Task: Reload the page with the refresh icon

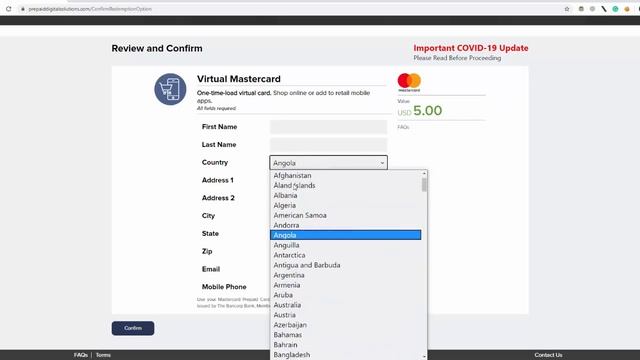Action: (9, 9)
